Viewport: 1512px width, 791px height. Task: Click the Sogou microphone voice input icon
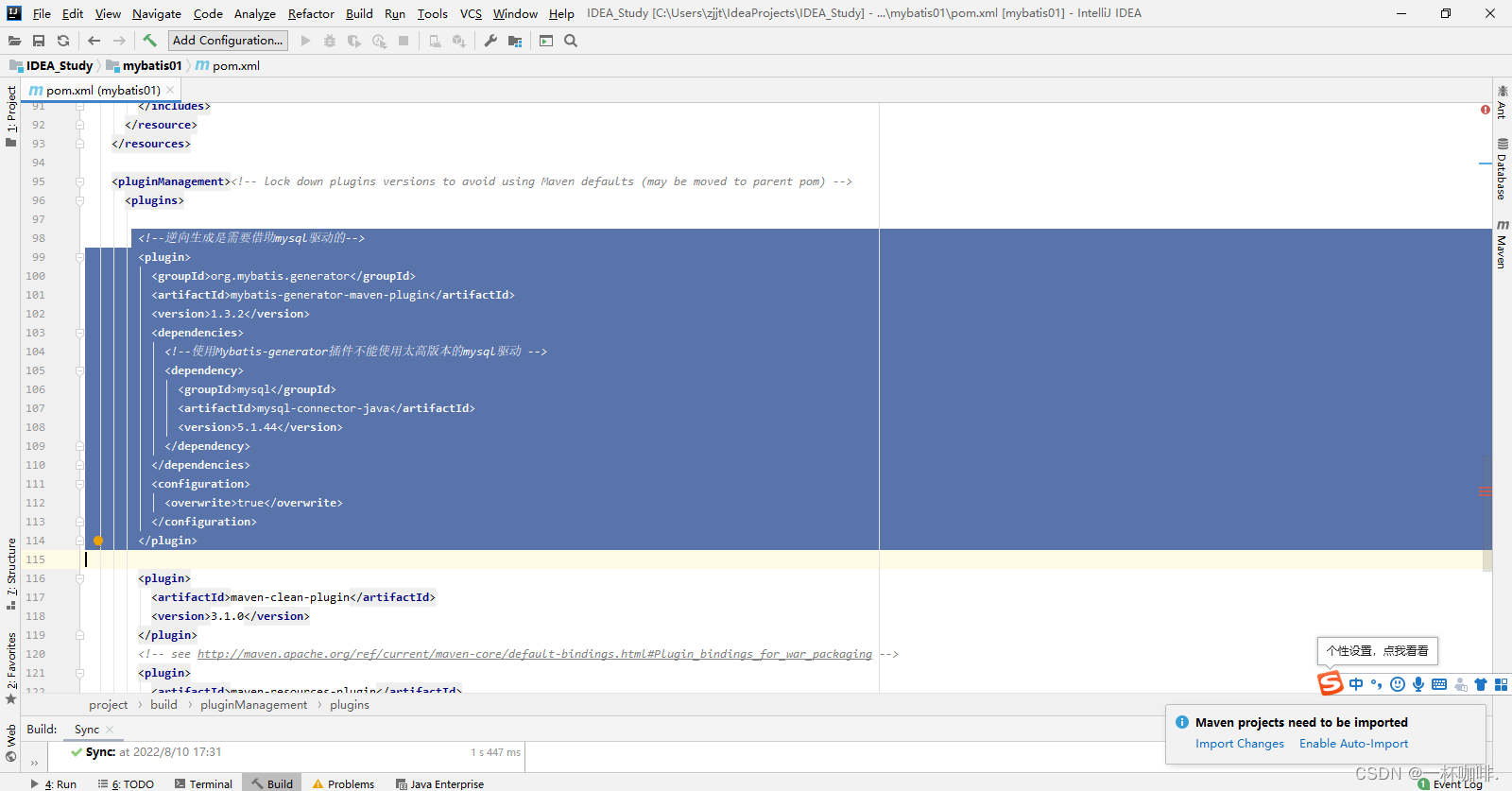[x=1418, y=684]
